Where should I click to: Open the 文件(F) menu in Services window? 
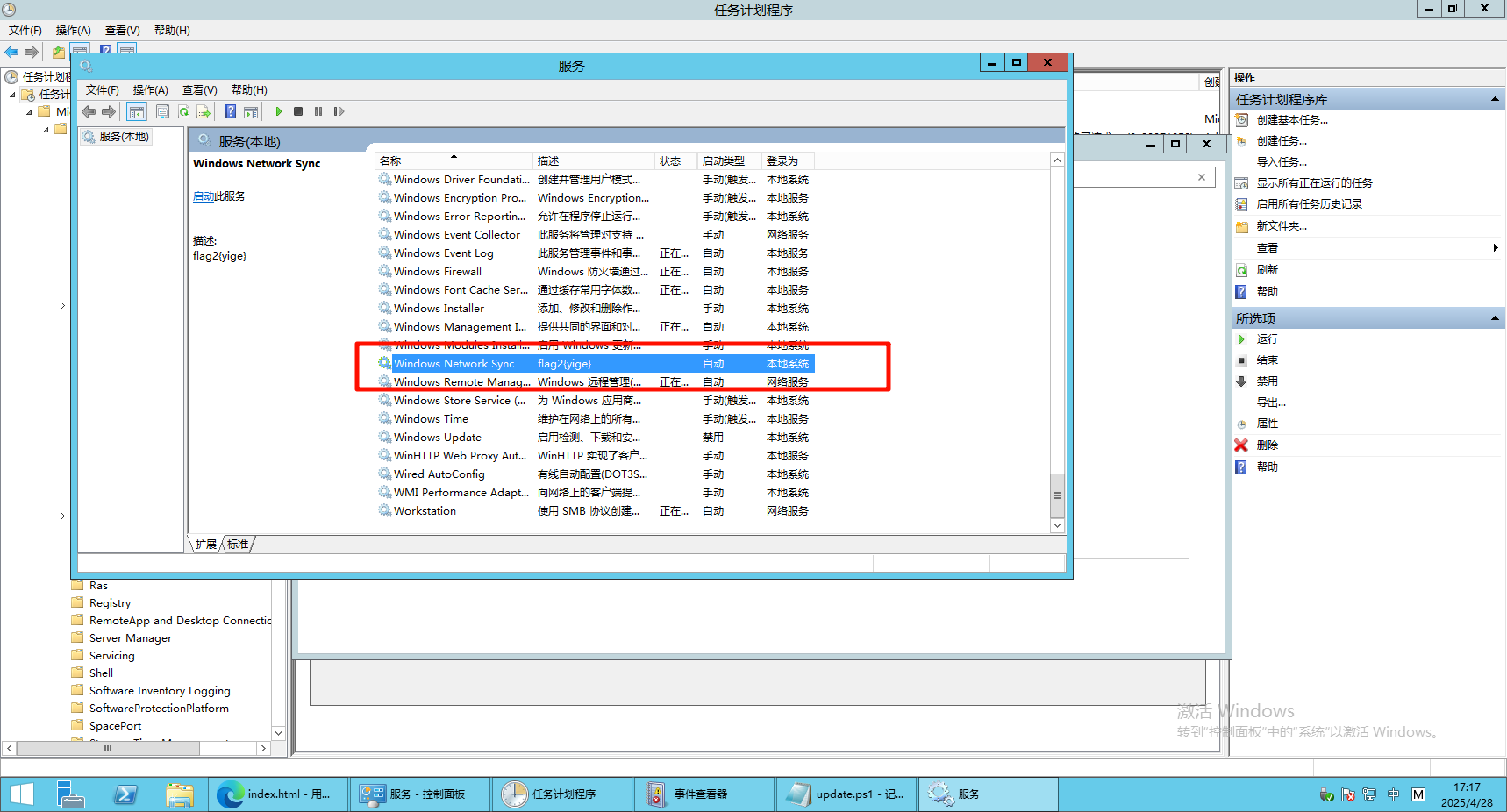coord(103,90)
